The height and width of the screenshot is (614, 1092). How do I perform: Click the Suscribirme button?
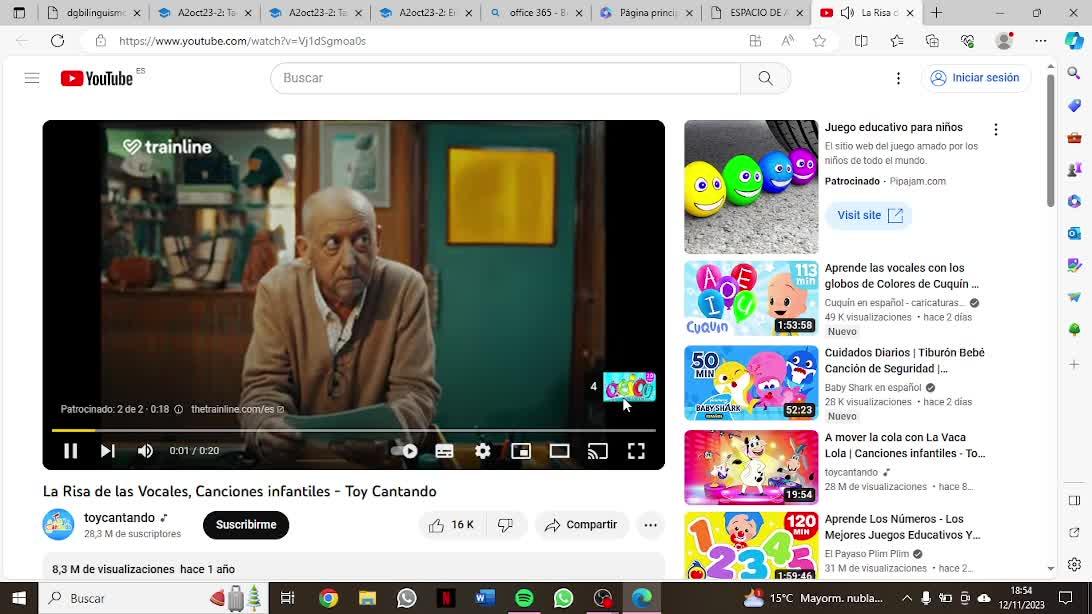[246, 525]
